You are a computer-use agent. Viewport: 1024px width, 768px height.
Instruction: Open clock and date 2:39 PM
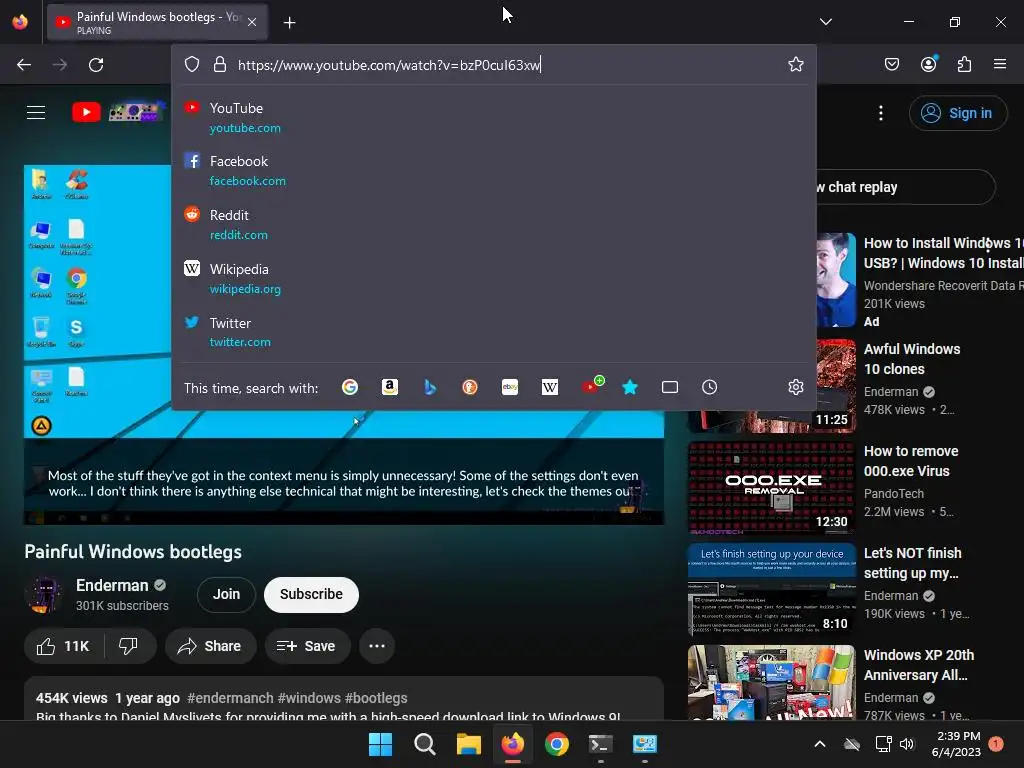click(x=956, y=744)
